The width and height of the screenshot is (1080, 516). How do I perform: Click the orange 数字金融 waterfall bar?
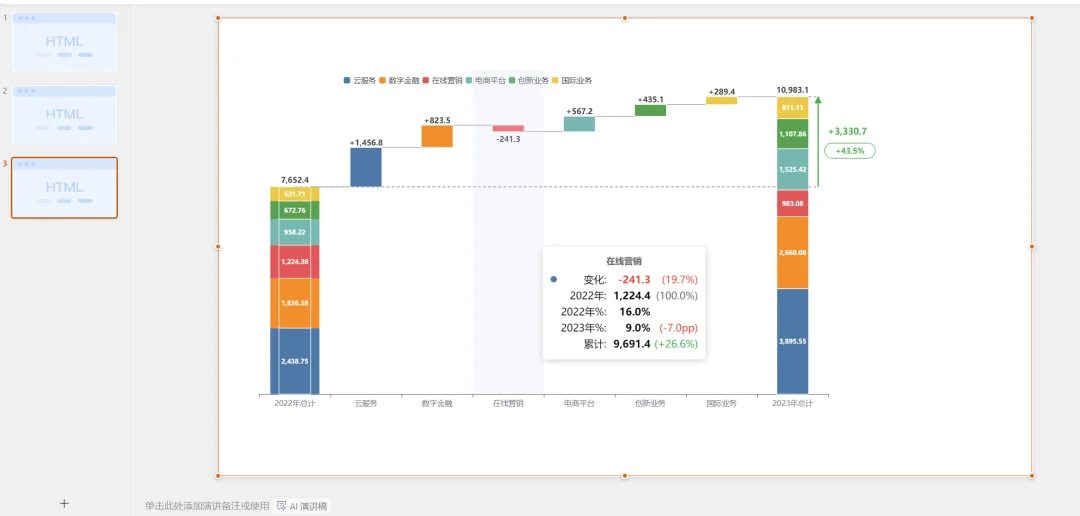pos(437,136)
